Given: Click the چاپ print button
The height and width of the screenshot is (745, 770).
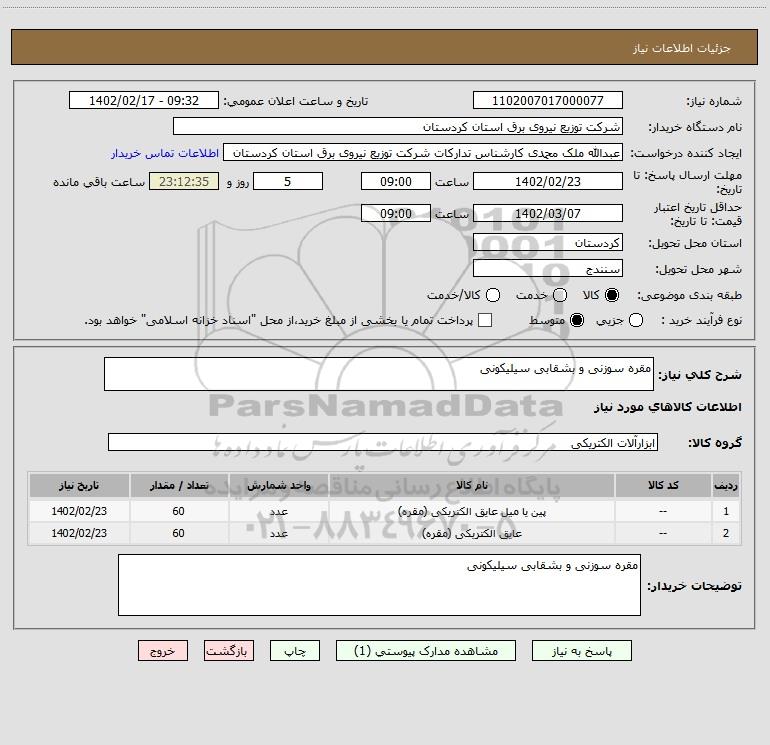Looking at the screenshot, I should (x=295, y=651).
